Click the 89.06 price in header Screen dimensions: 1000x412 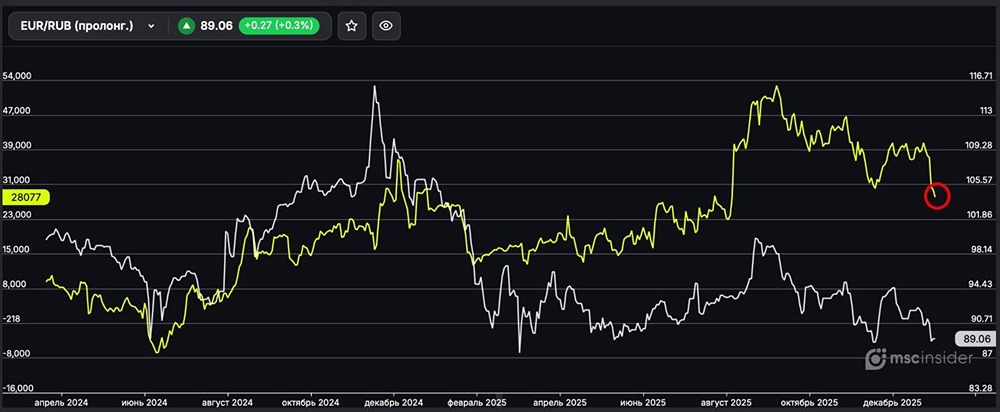[x=216, y=26]
